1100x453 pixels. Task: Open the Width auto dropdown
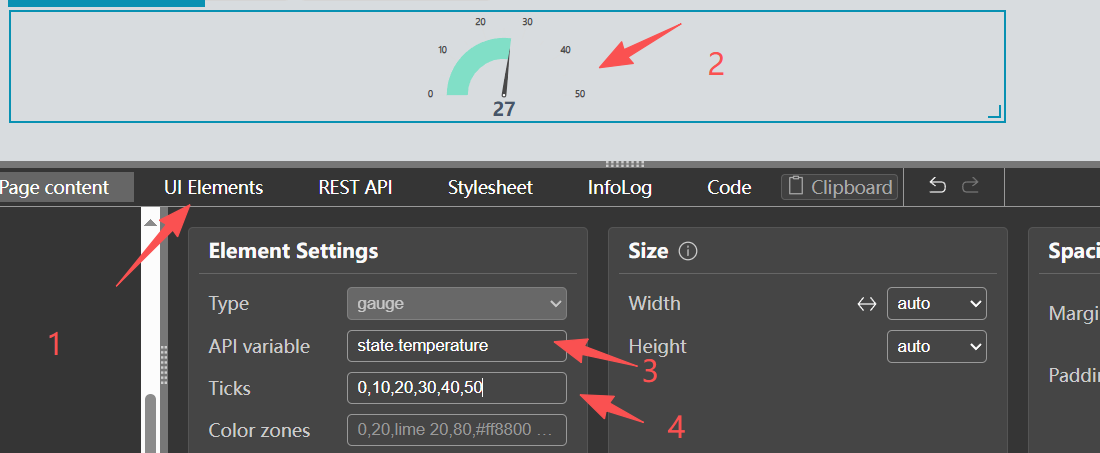tap(937, 304)
